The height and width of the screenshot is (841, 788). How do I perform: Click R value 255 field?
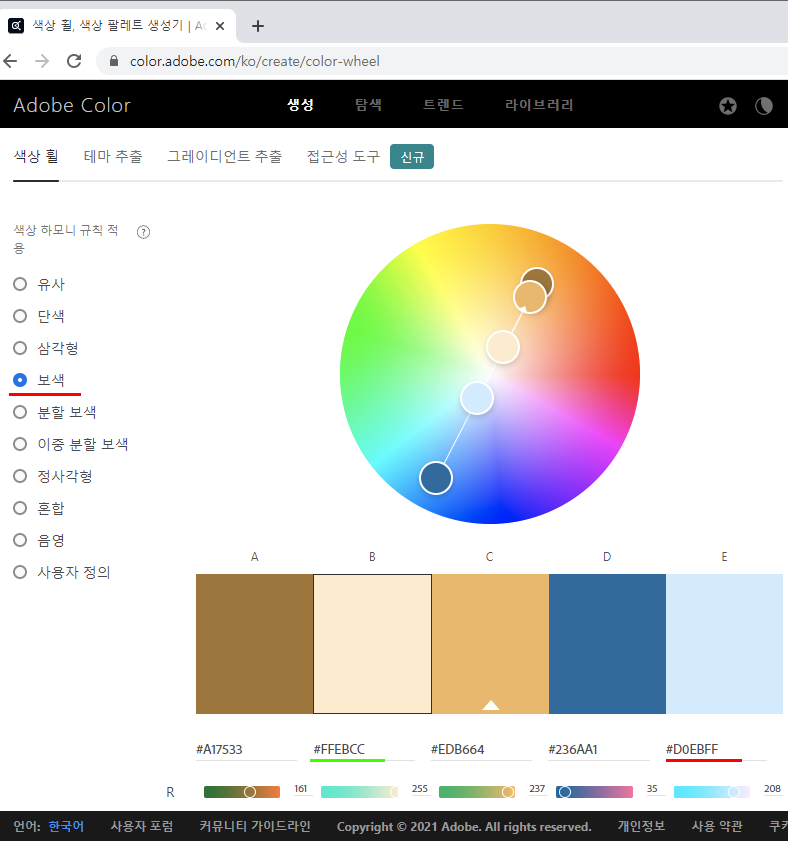pos(419,789)
